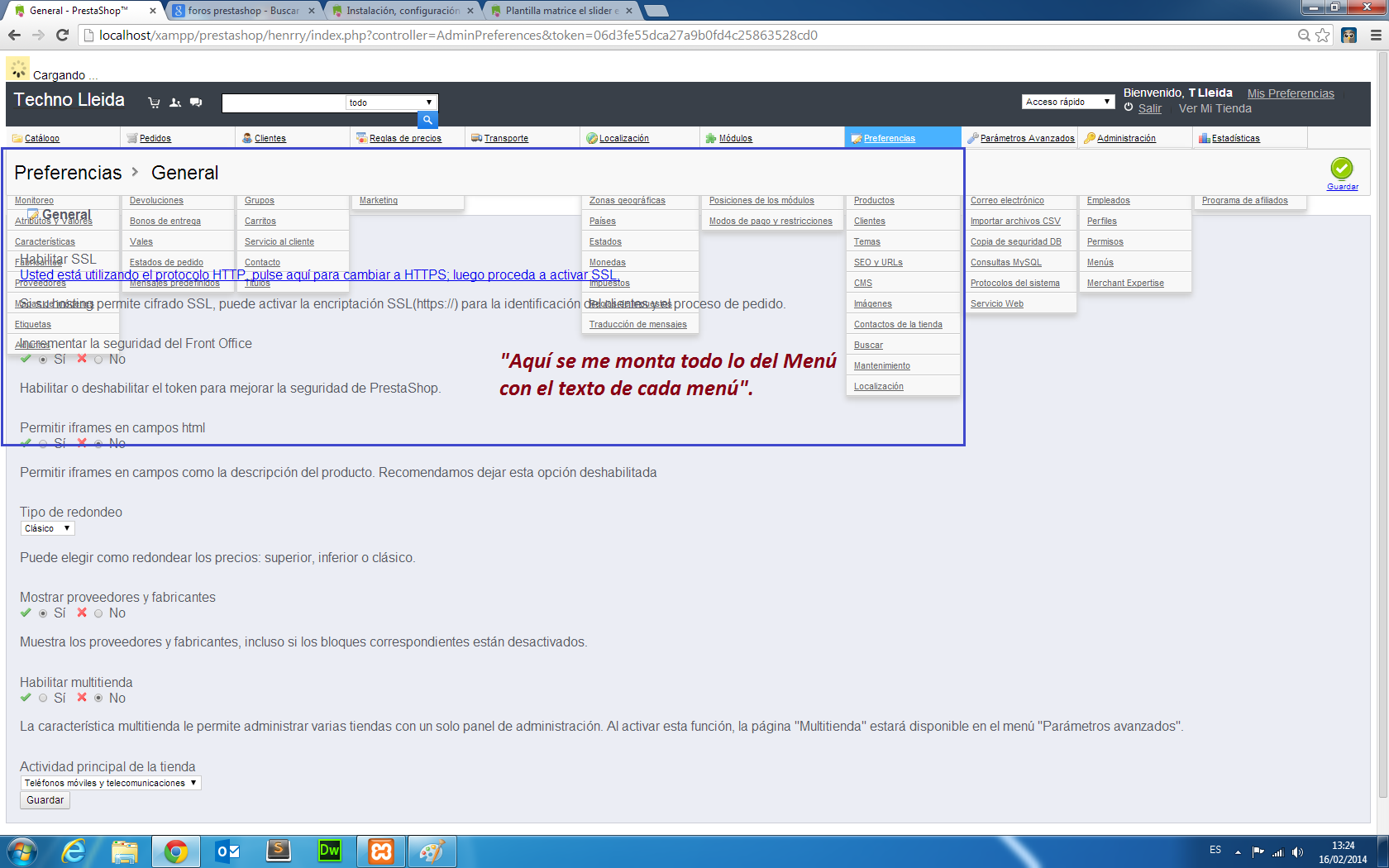Open Outlook from the taskbar
The image size is (1389, 868).
[227, 851]
